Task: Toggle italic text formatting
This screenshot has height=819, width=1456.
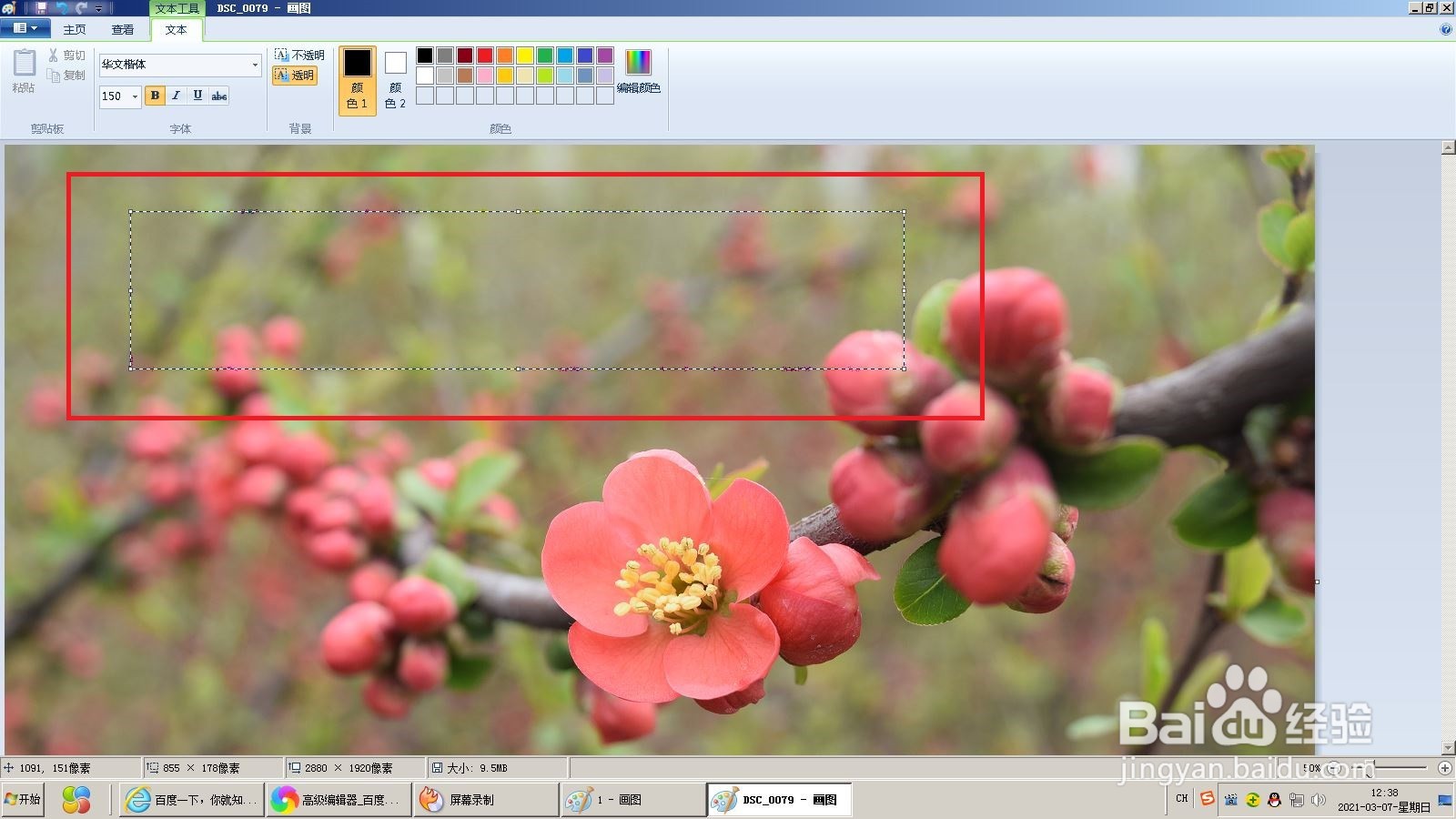Action: pyautogui.click(x=176, y=96)
